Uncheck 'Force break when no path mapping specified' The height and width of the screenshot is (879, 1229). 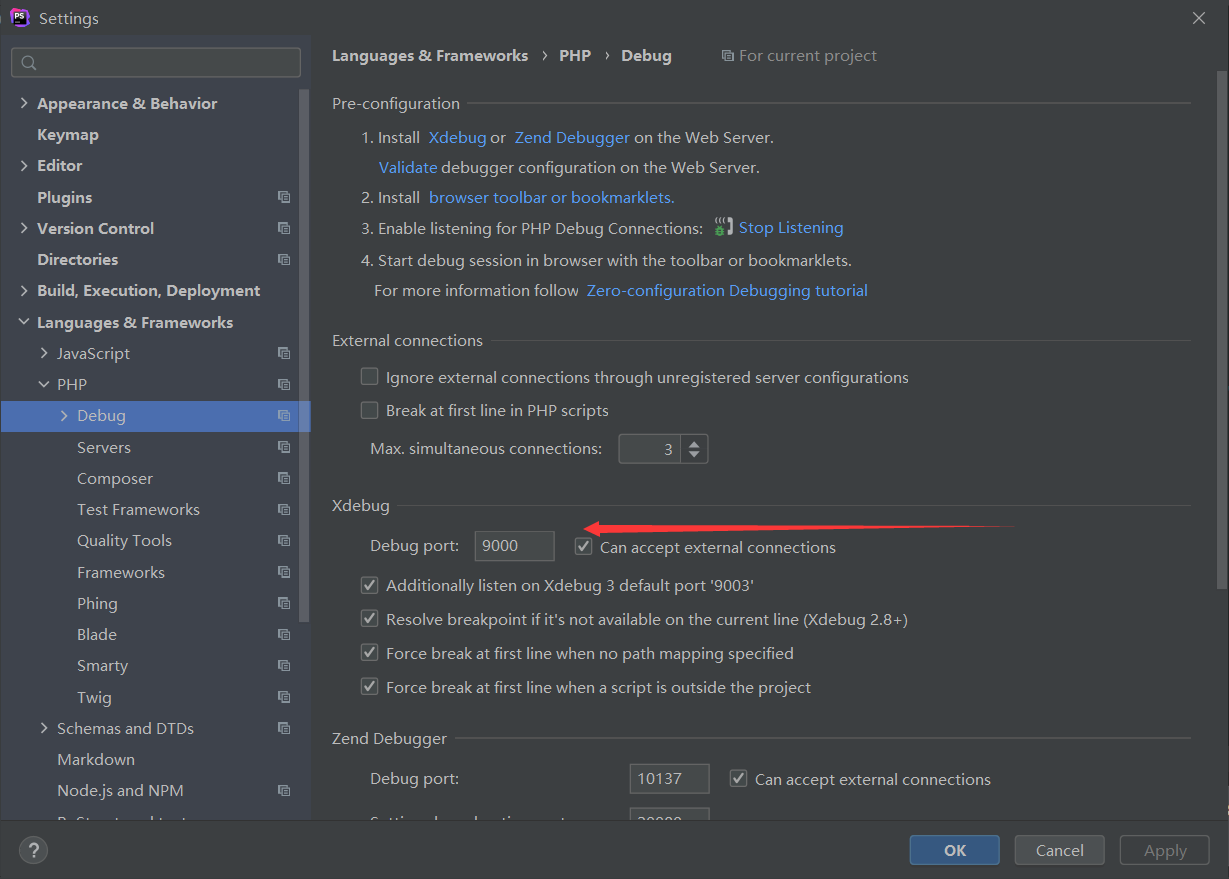pos(370,653)
